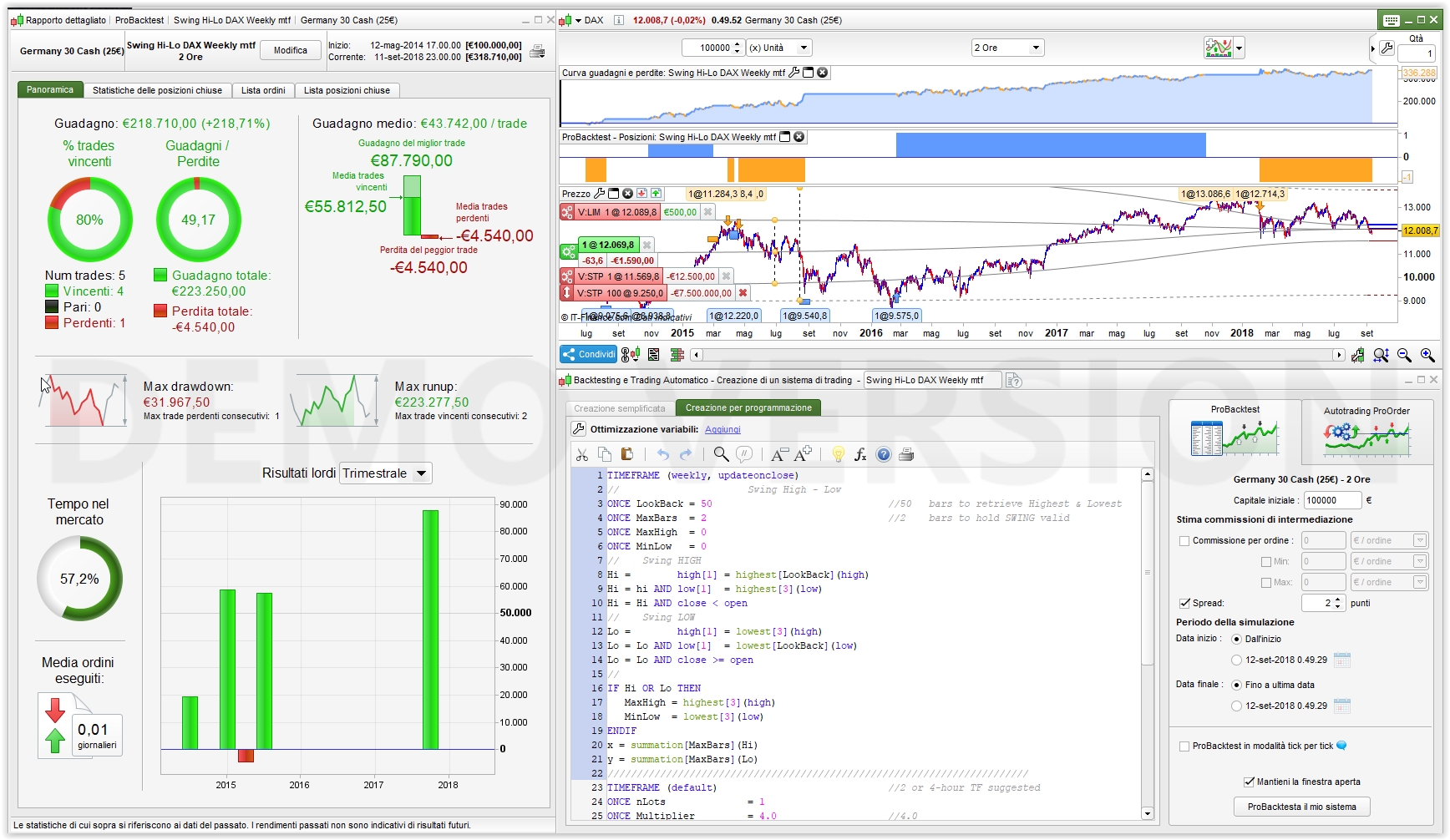Image resolution: width=1450 pixels, height=840 pixels.
Task: Toggle Mantieni la finestra aperta checkbox
Action: 1249,782
